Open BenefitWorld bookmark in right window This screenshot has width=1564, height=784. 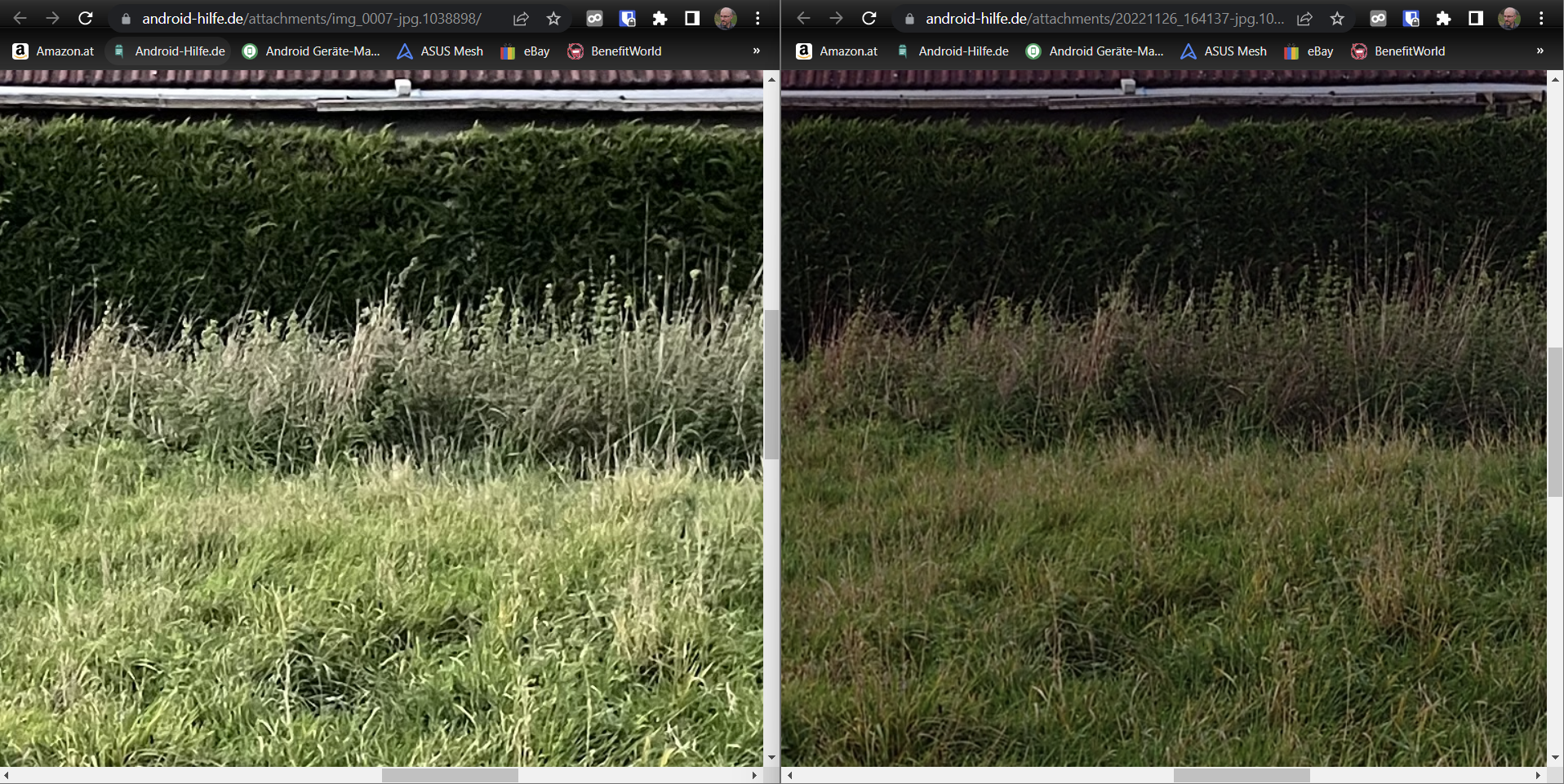pos(1398,51)
